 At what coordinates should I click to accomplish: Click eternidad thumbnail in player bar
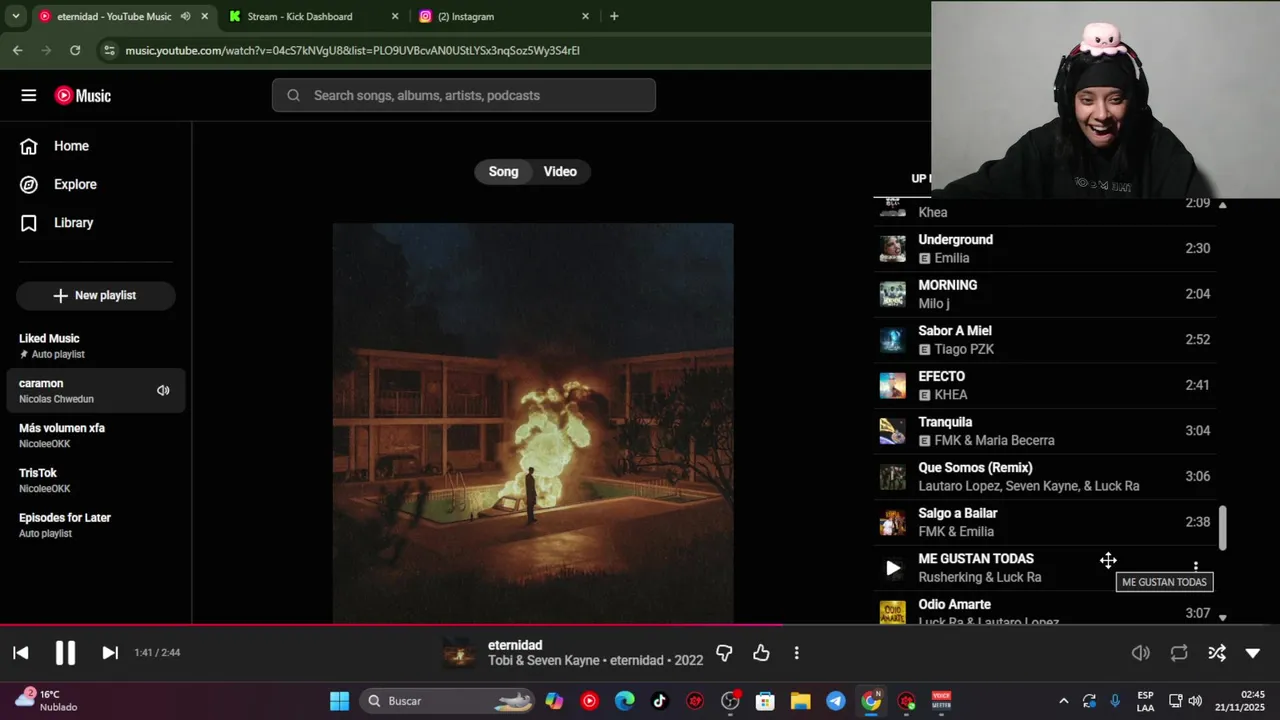[459, 653]
